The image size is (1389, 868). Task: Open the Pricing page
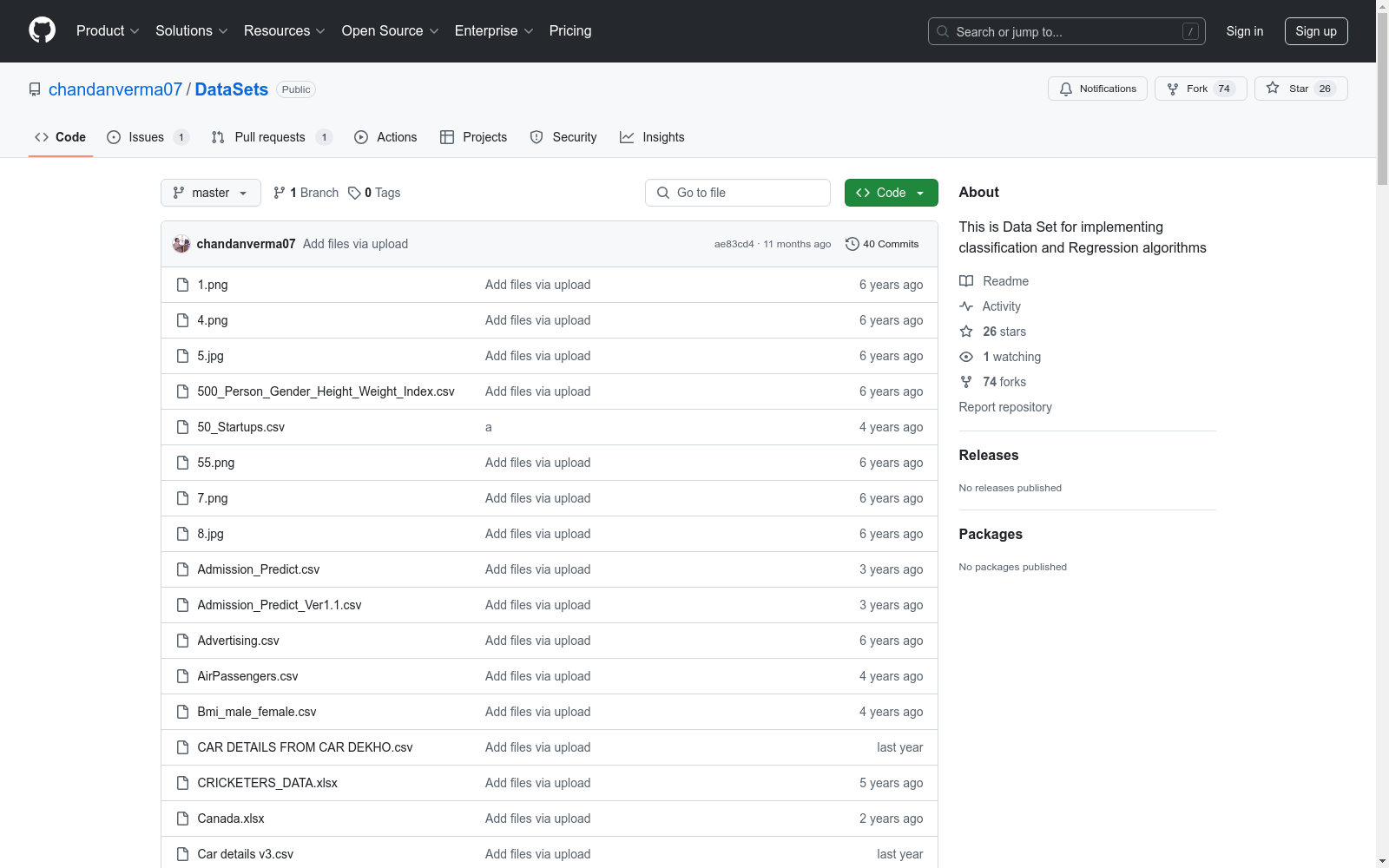[570, 30]
